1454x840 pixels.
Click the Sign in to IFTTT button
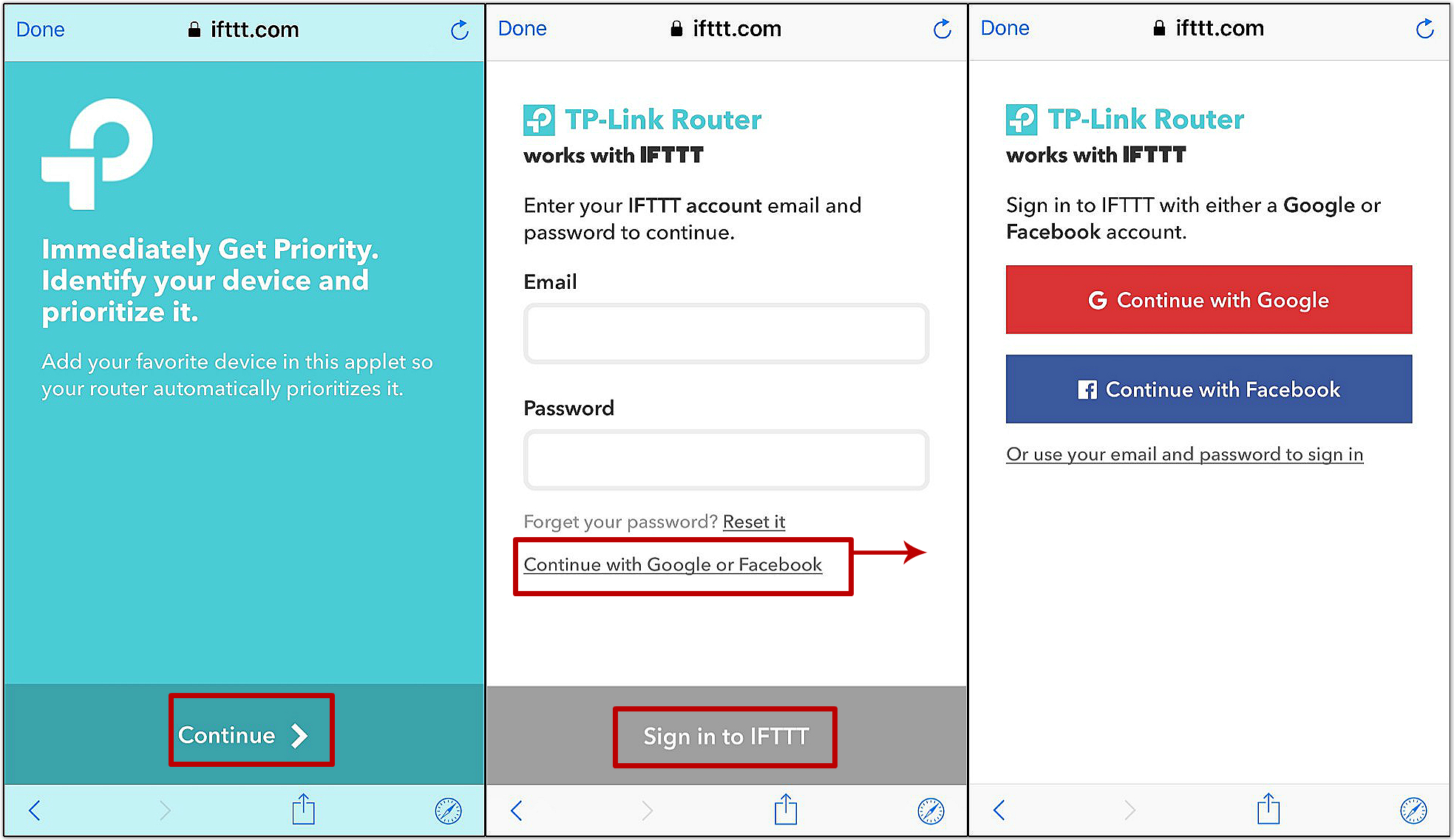coord(725,737)
